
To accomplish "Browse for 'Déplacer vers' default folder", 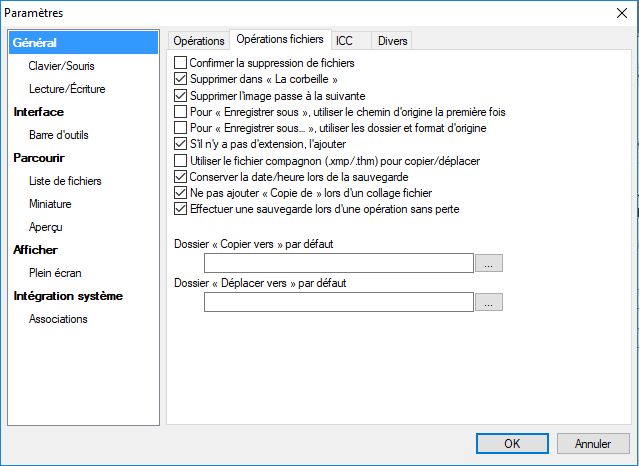I will coord(488,302).
